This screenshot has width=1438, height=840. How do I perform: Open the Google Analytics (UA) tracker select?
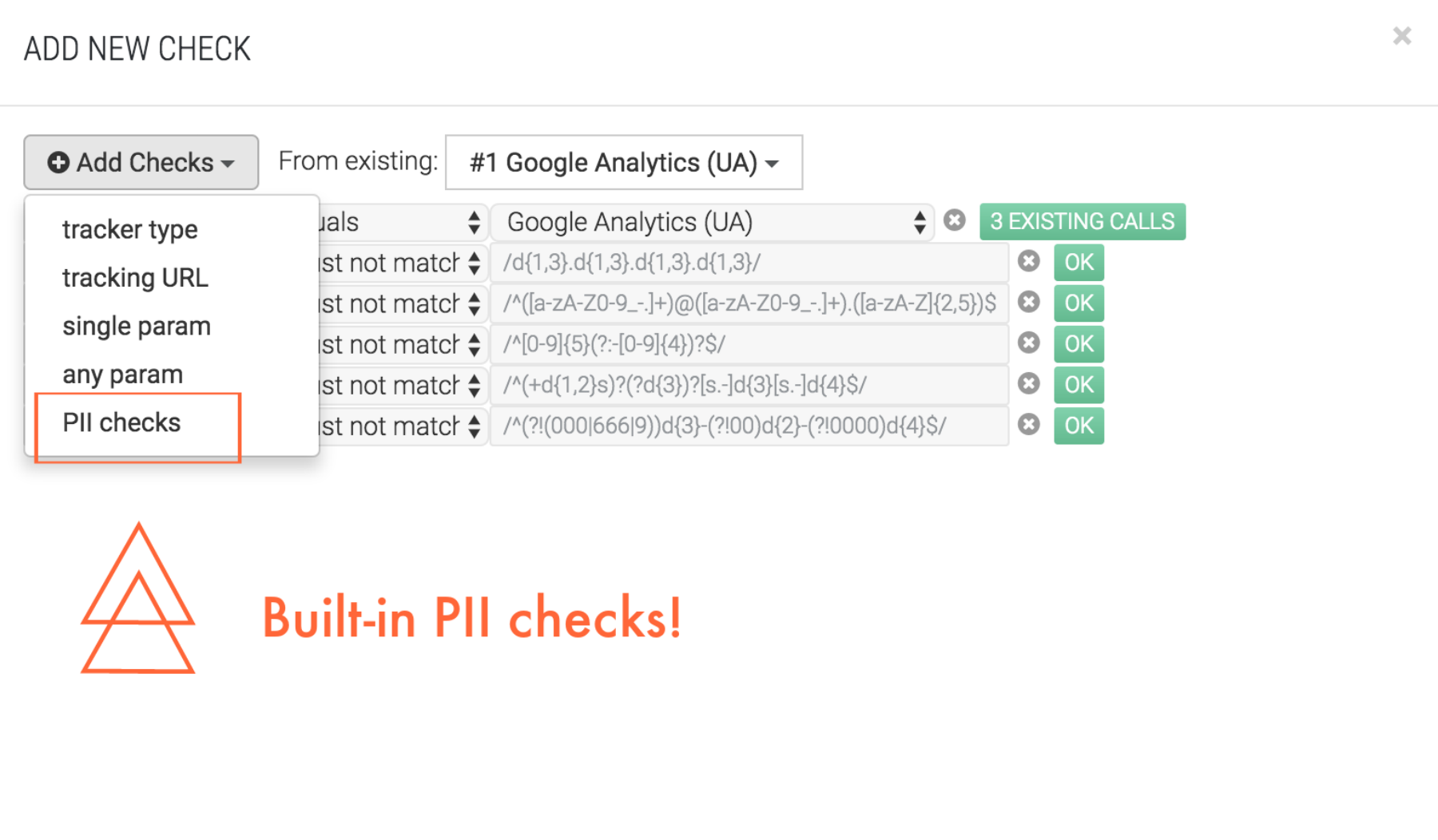(712, 222)
